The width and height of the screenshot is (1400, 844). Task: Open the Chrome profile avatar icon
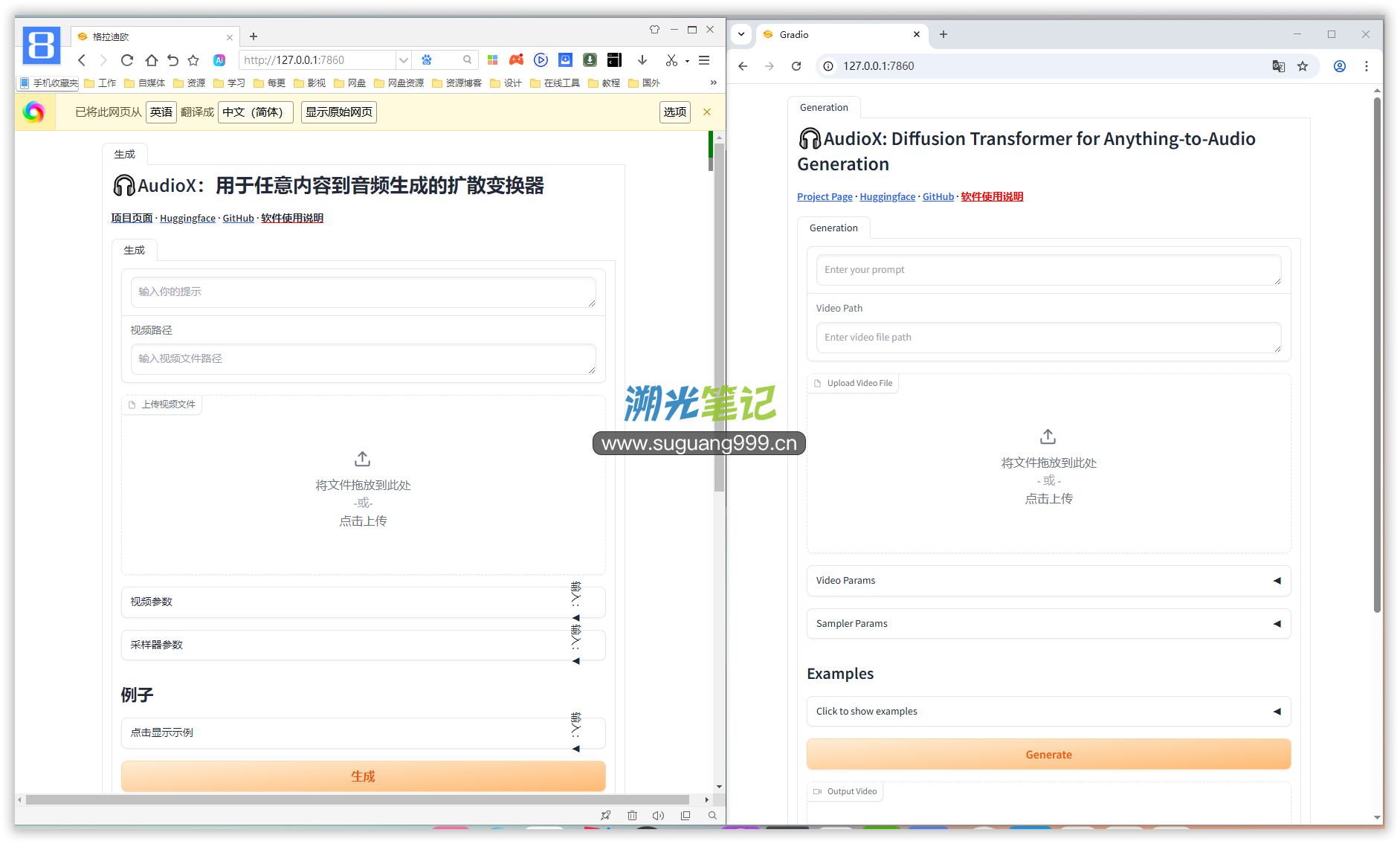[x=1340, y=66]
